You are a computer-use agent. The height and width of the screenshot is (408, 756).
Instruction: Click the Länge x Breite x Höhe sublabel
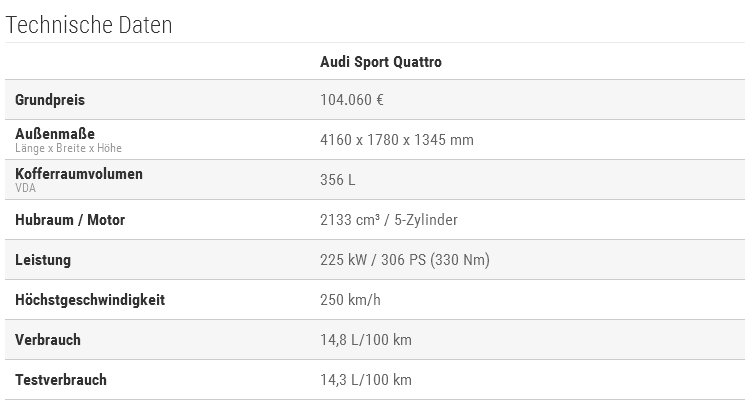[x=69, y=148]
